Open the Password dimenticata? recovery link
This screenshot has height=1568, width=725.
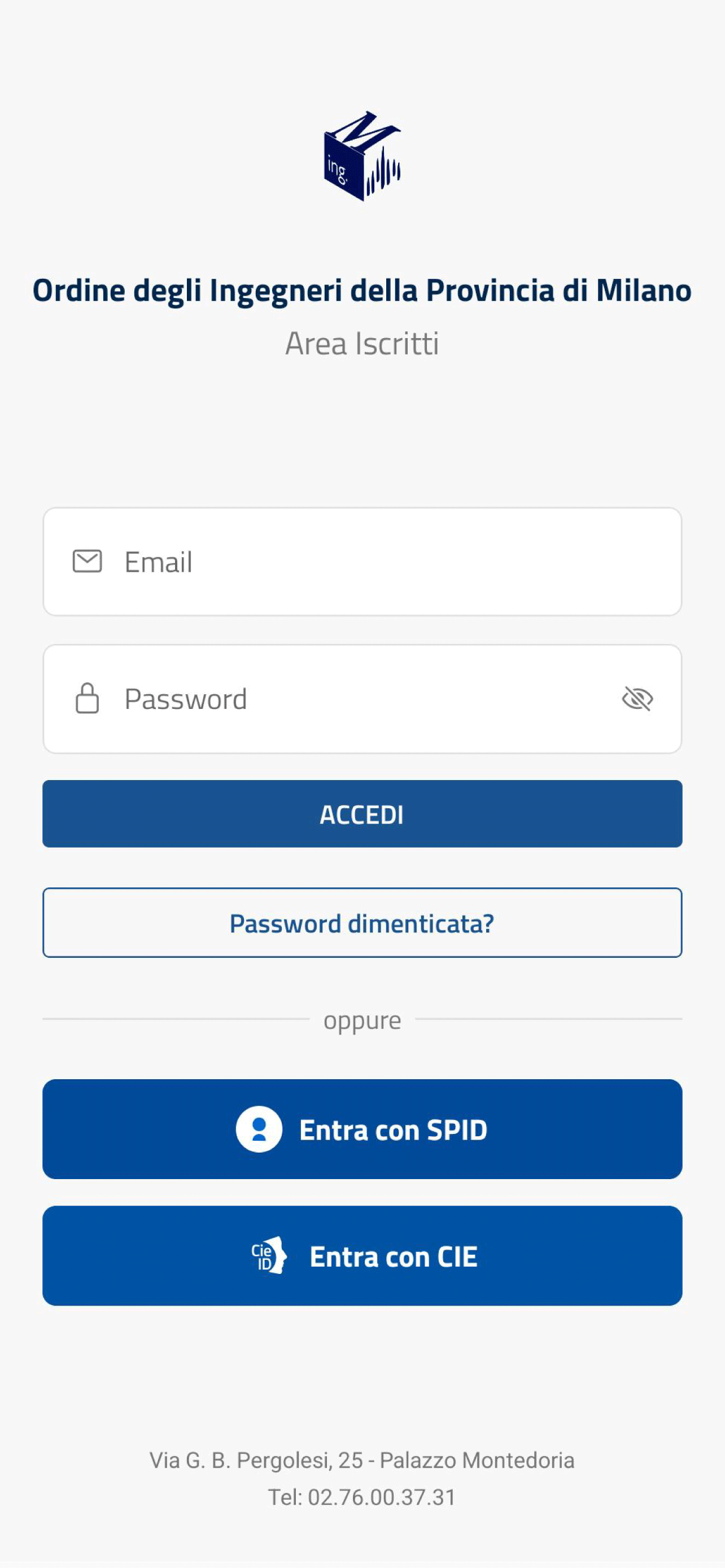362,923
